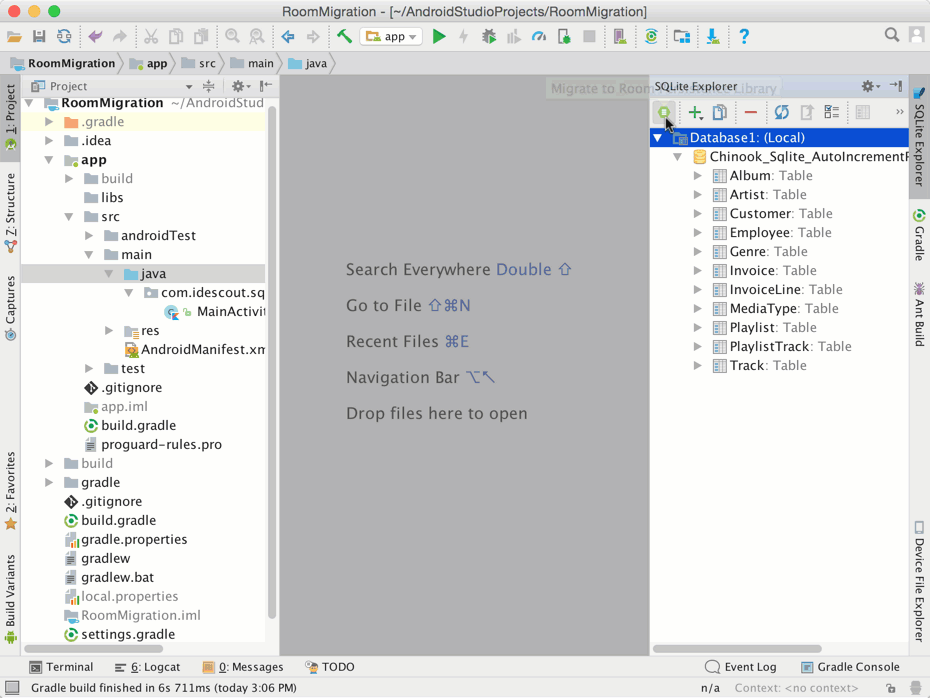
Task: Click the SDK Manager download icon
Action: [x=713, y=37]
